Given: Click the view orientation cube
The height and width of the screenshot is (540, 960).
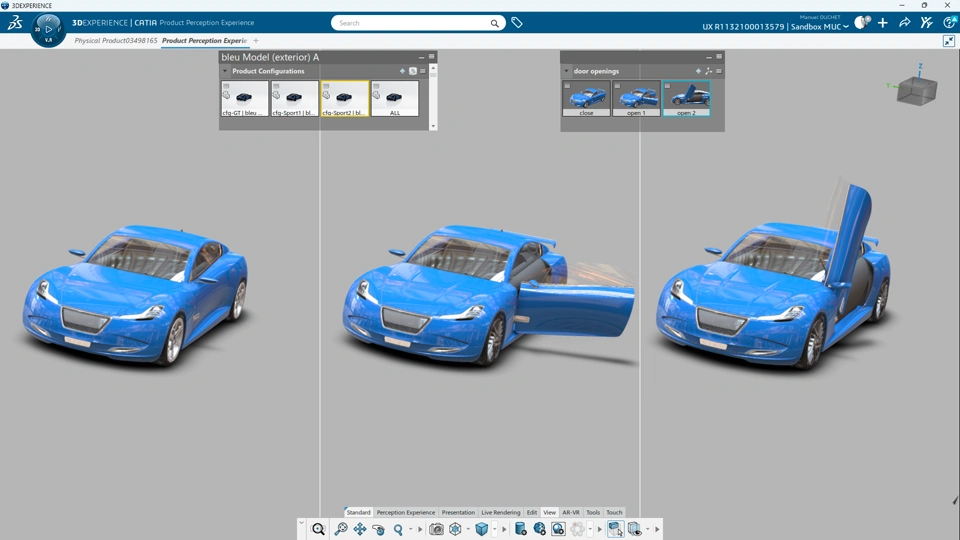Looking at the screenshot, I should [x=917, y=90].
